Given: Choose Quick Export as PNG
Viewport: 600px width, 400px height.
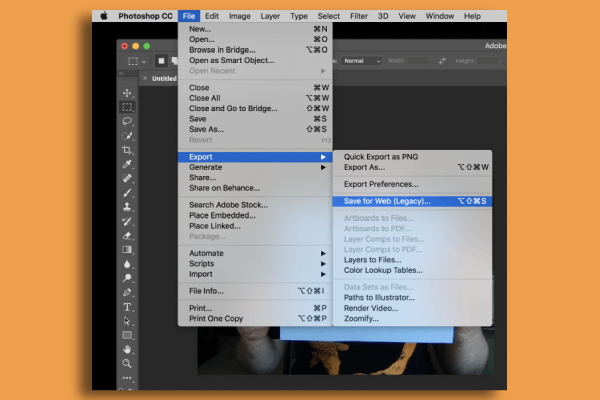Looking at the screenshot, I should (412, 157).
